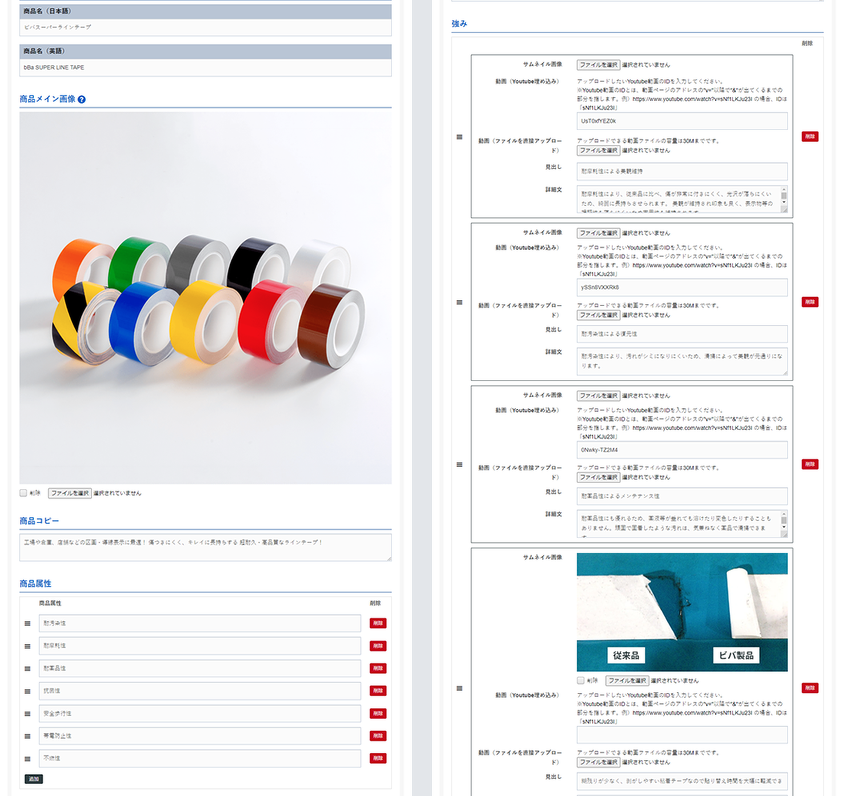Click the scrollbar down arrow in first 詳細文 textarea

pyautogui.click(x=783, y=210)
